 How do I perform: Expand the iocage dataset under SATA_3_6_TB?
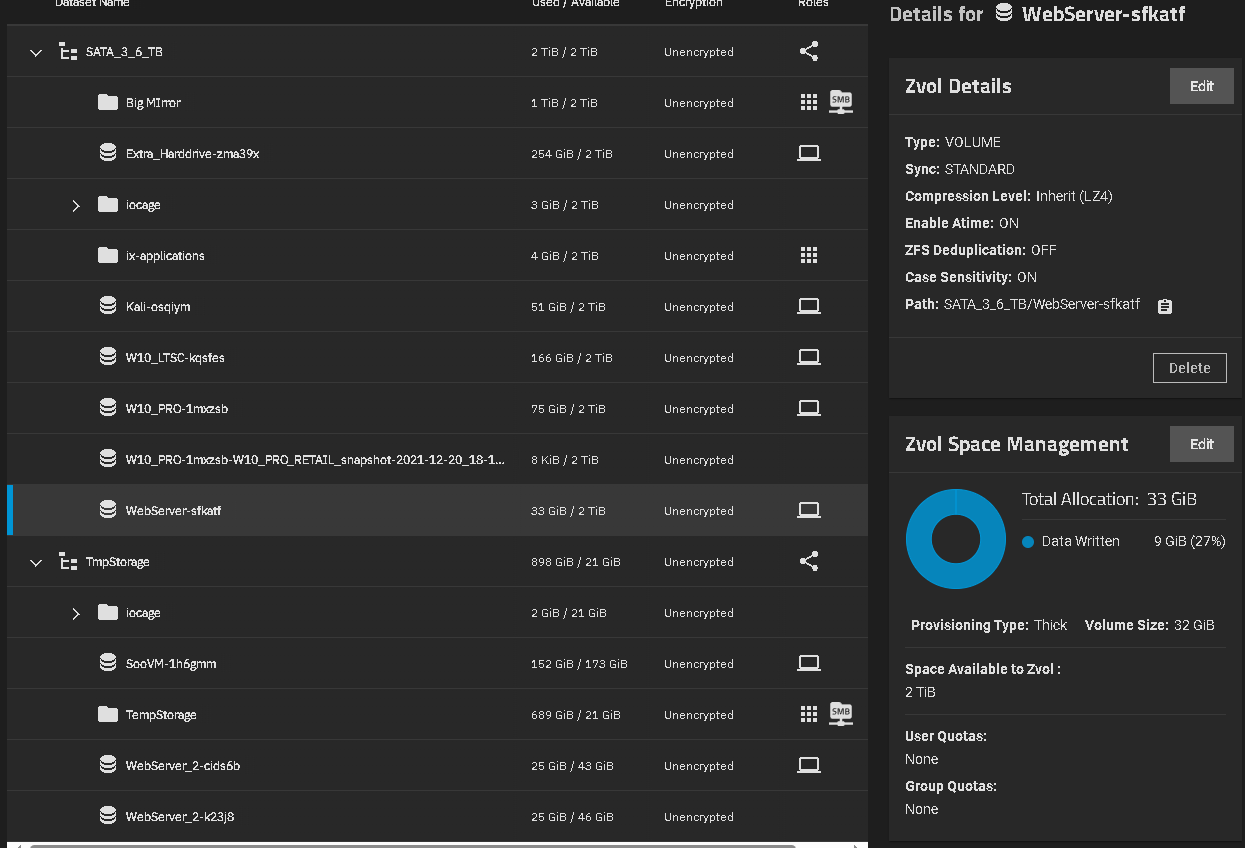[76, 205]
